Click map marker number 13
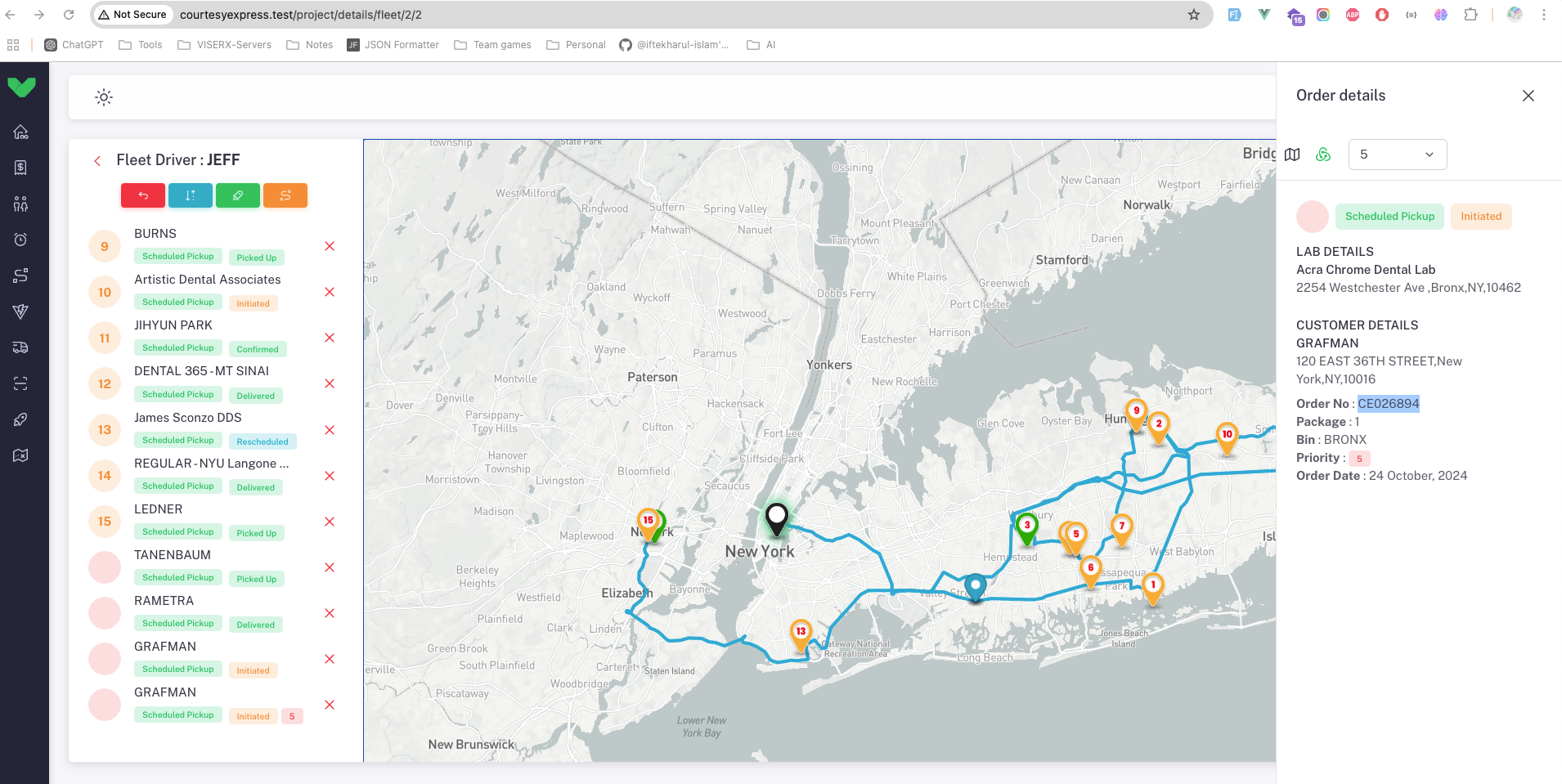Screen dimensions: 1562x784 [x=801, y=634]
